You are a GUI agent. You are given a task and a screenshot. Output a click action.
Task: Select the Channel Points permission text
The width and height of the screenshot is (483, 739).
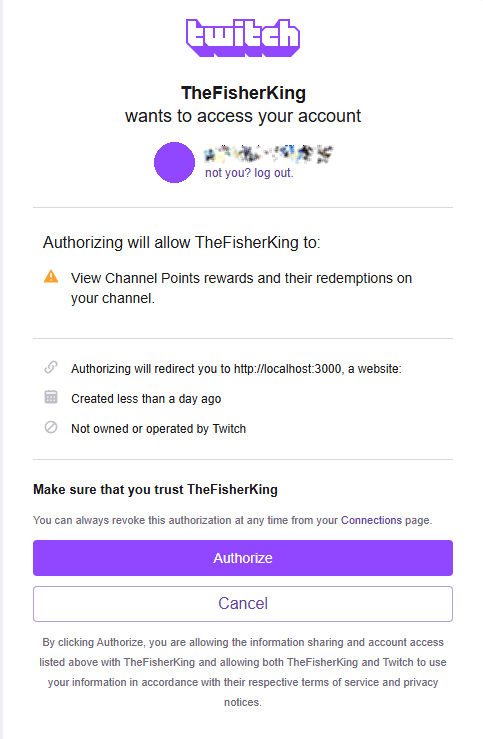(241, 288)
